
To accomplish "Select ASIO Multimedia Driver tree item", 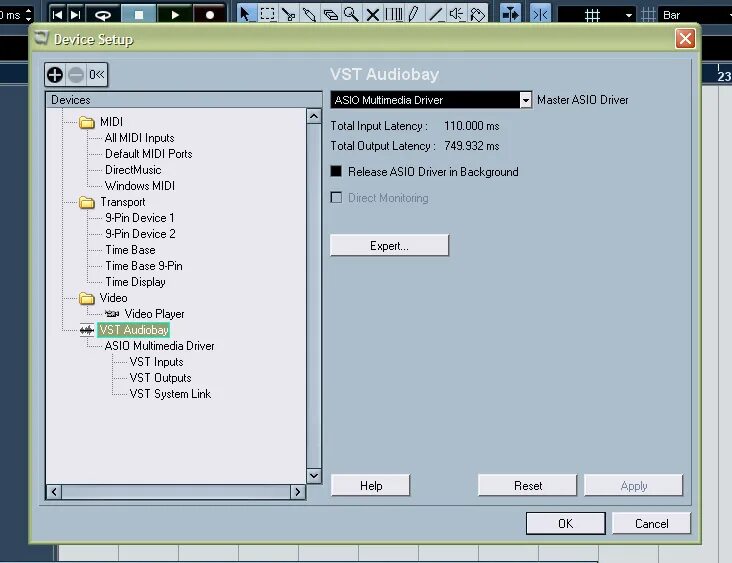I will point(159,346).
